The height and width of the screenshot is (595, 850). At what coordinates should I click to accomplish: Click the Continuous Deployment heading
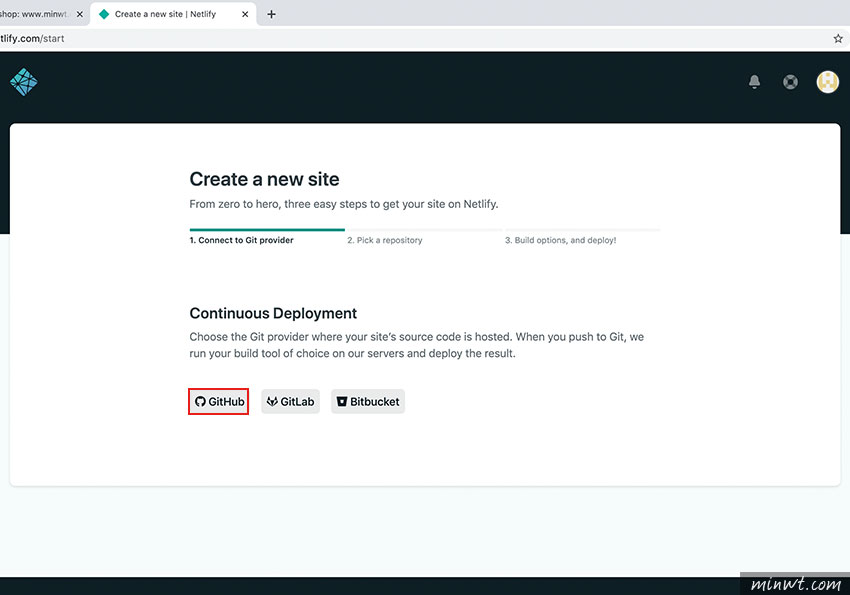(x=273, y=313)
